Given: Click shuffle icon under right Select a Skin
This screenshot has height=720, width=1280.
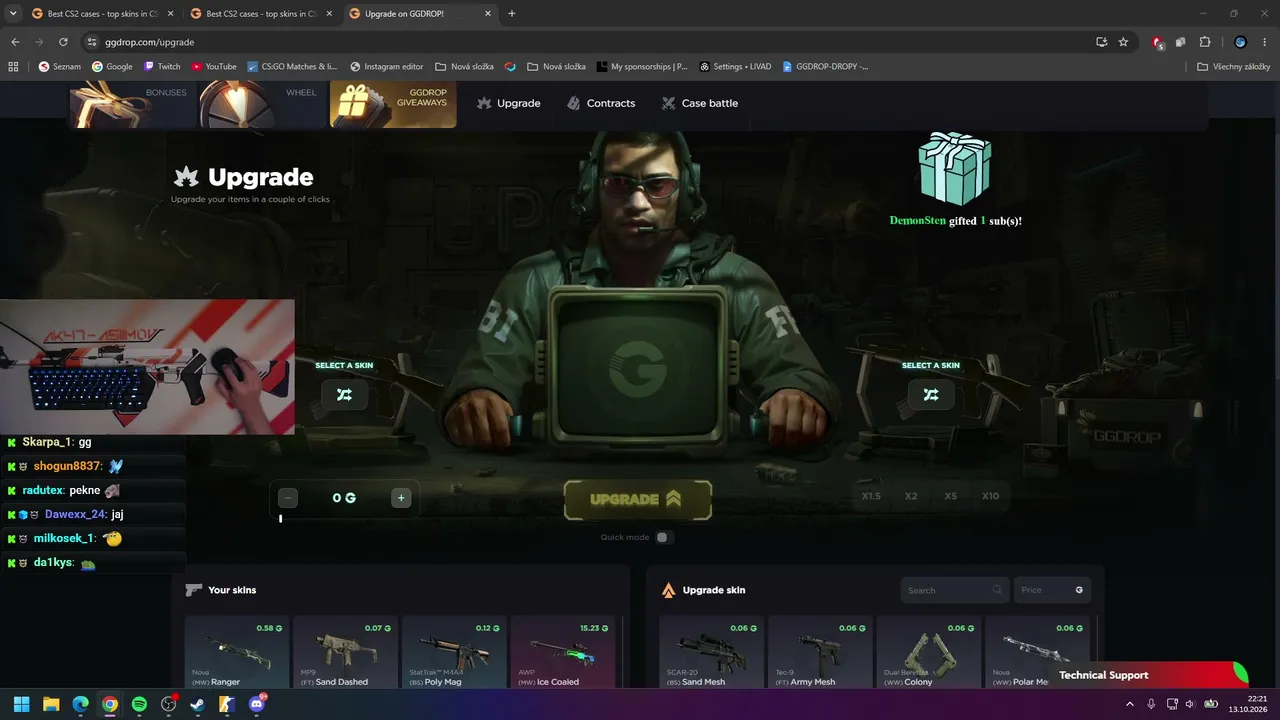Looking at the screenshot, I should point(931,394).
